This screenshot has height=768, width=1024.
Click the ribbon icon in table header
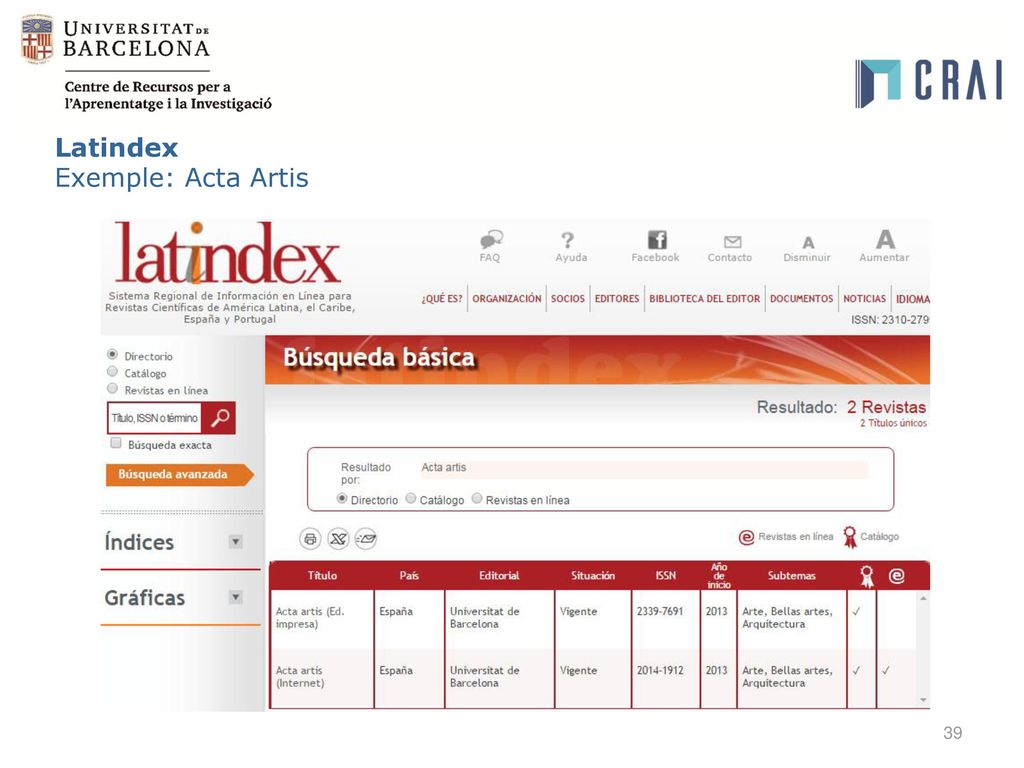(867, 576)
